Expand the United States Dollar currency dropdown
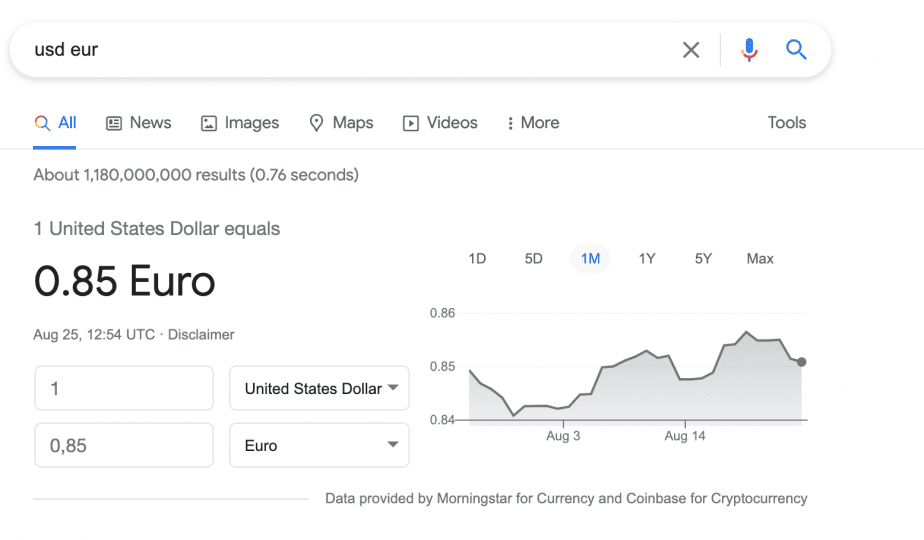 point(319,388)
